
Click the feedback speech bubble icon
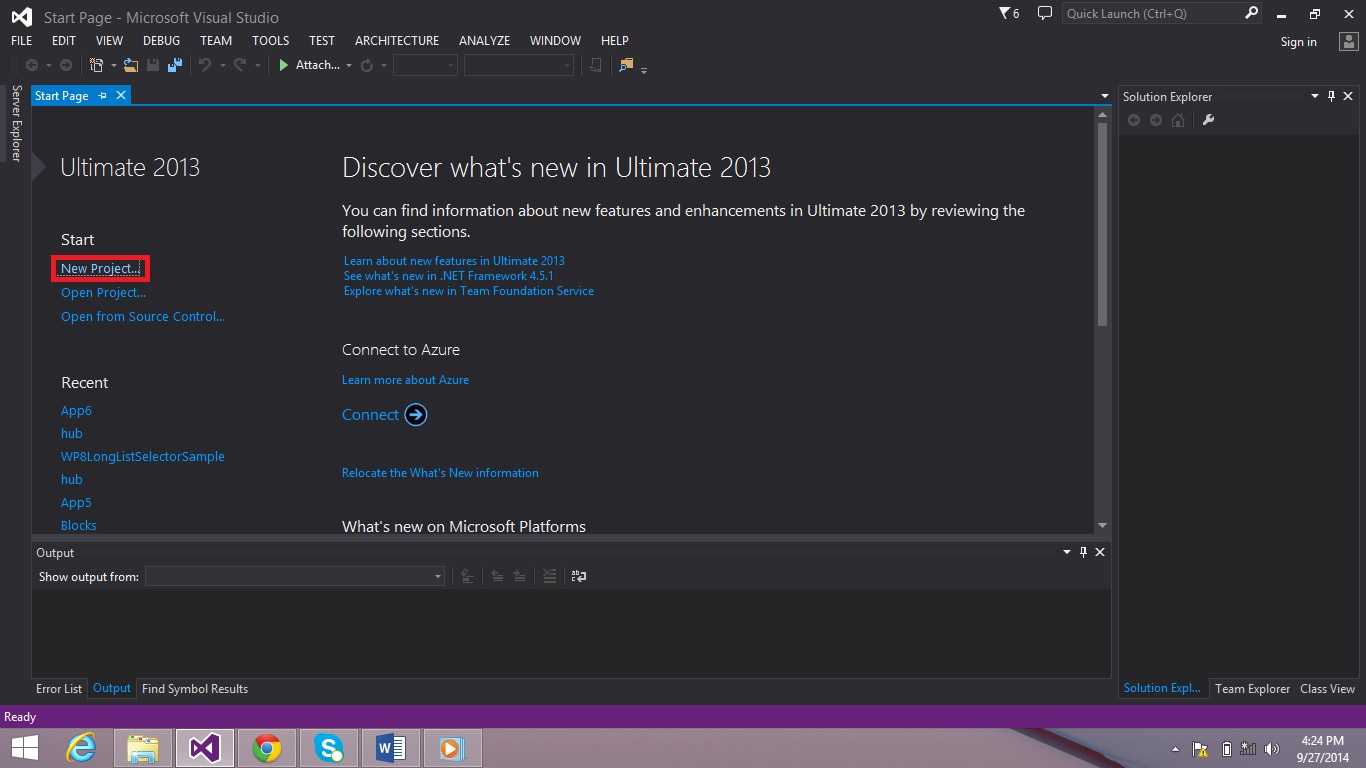1045,13
